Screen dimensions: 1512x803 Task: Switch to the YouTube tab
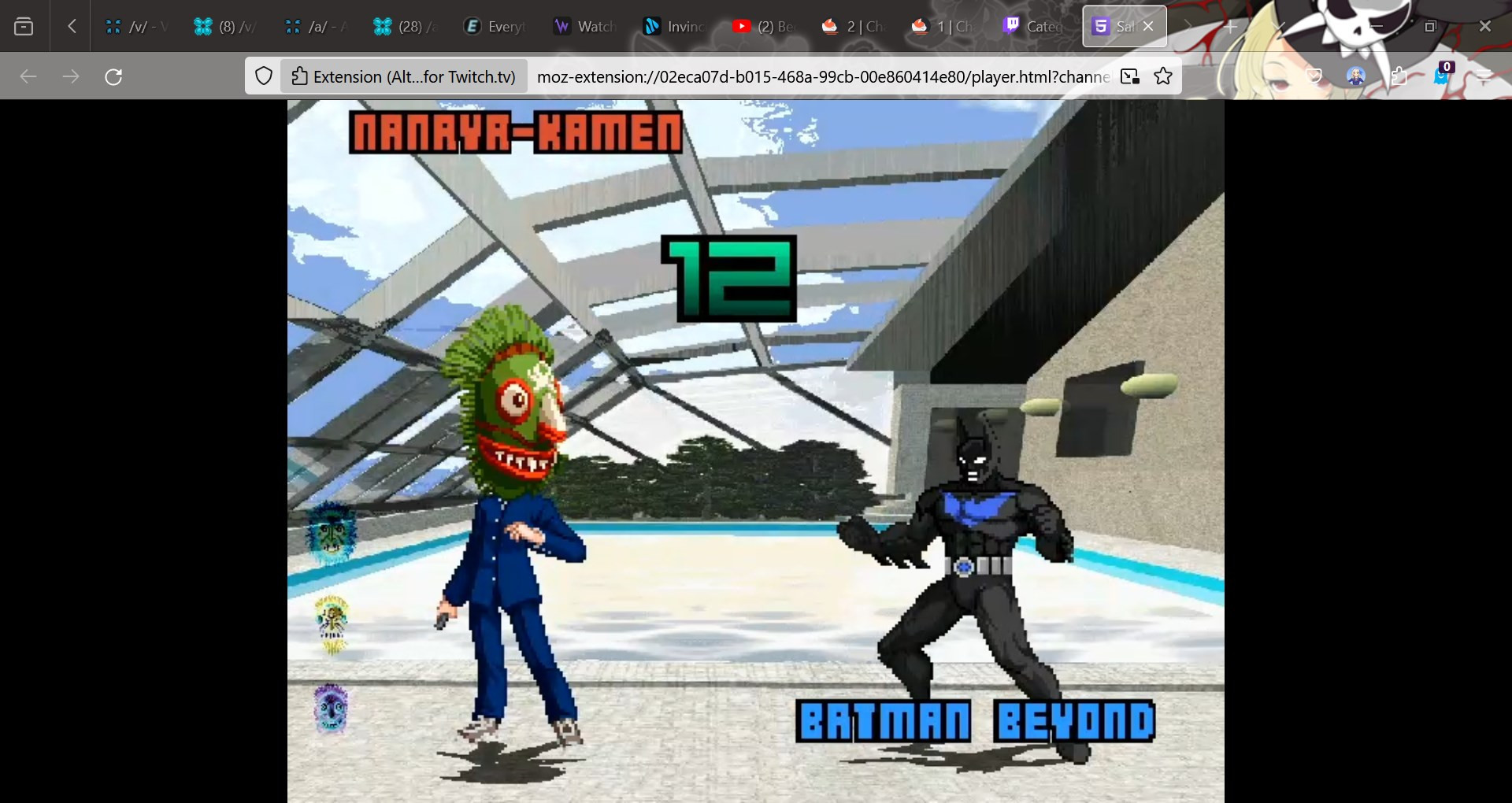(764, 26)
